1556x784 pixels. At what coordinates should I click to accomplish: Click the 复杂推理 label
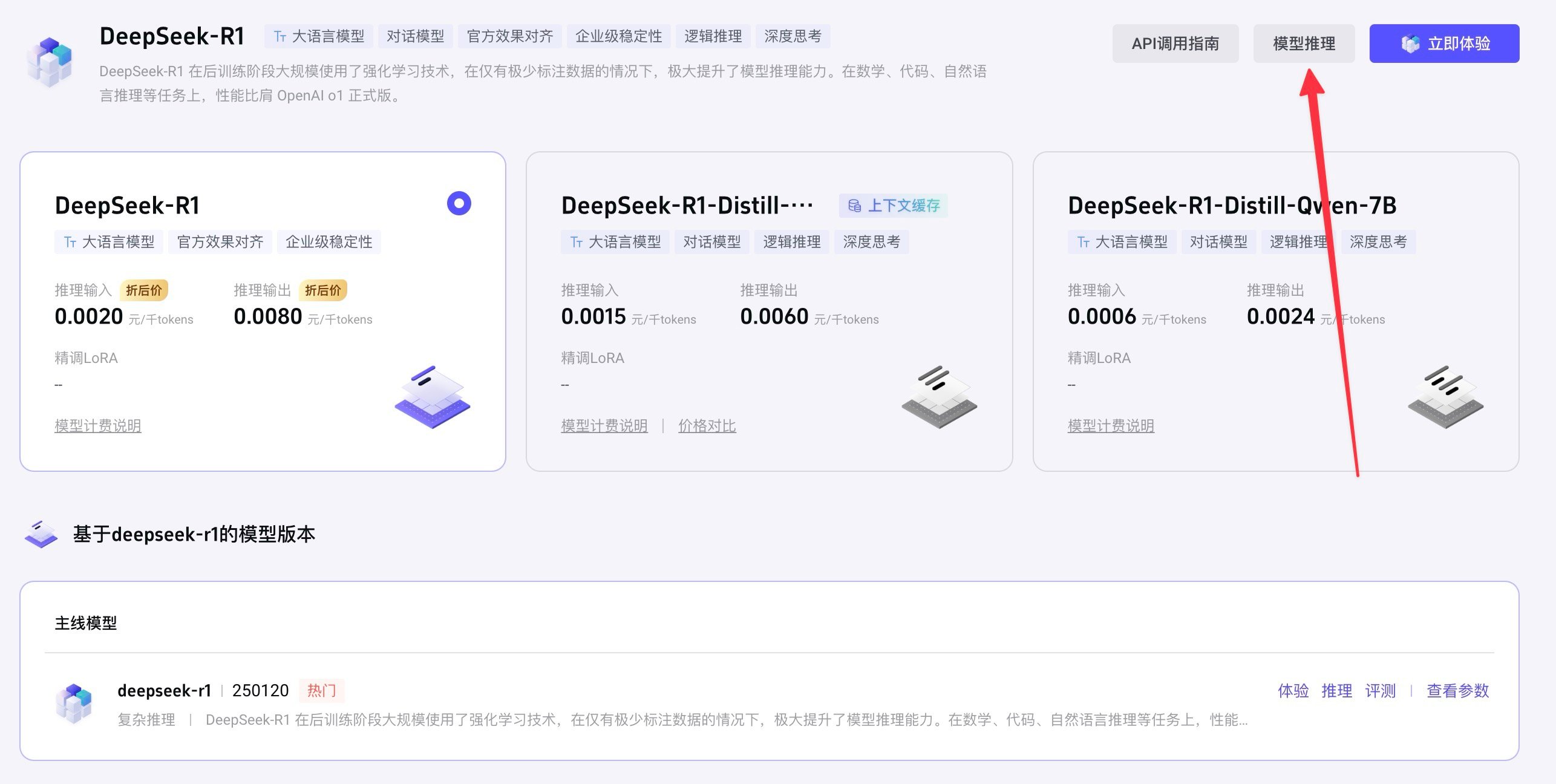click(x=146, y=720)
